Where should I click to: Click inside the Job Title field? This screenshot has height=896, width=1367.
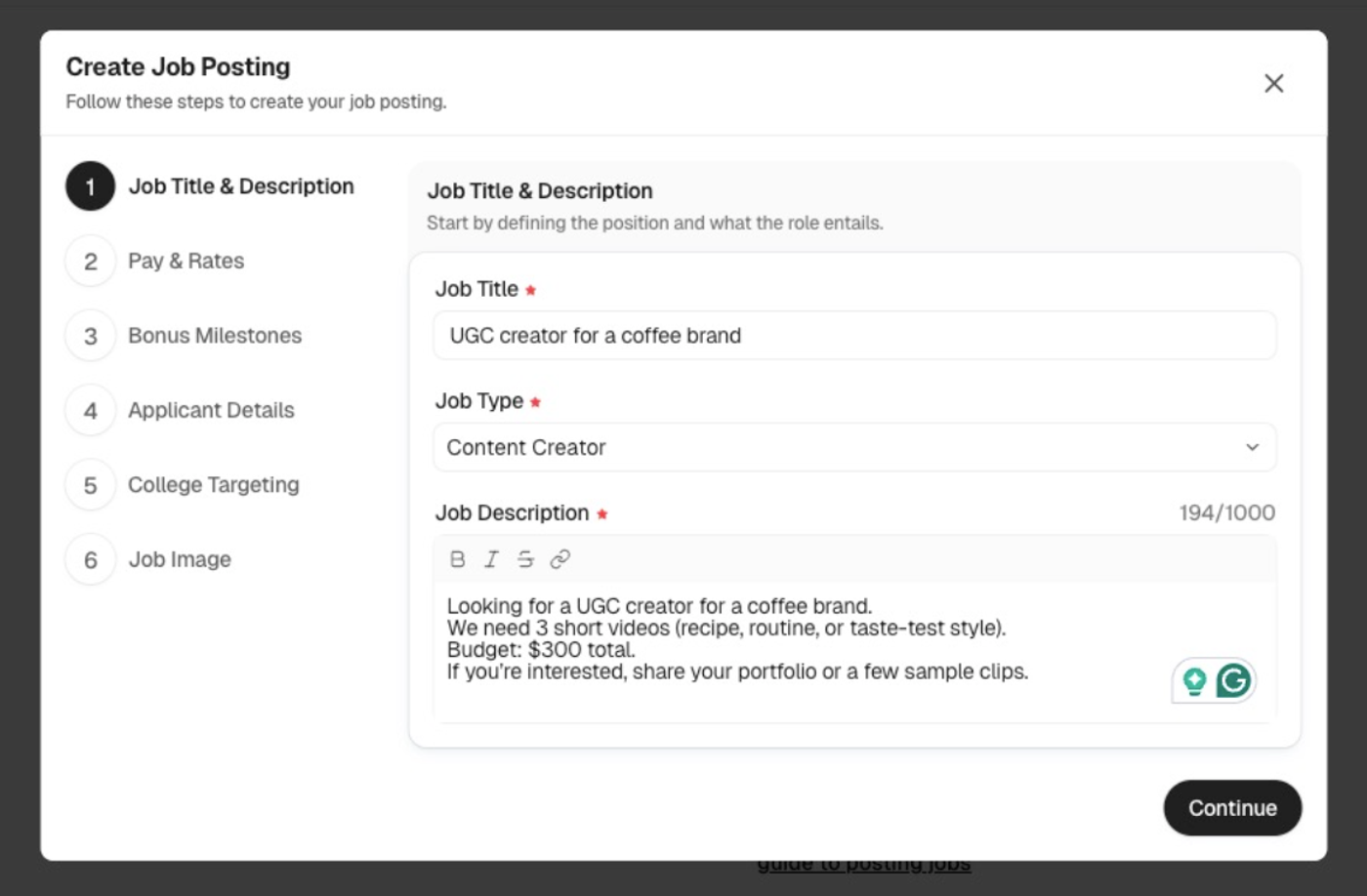pos(854,335)
